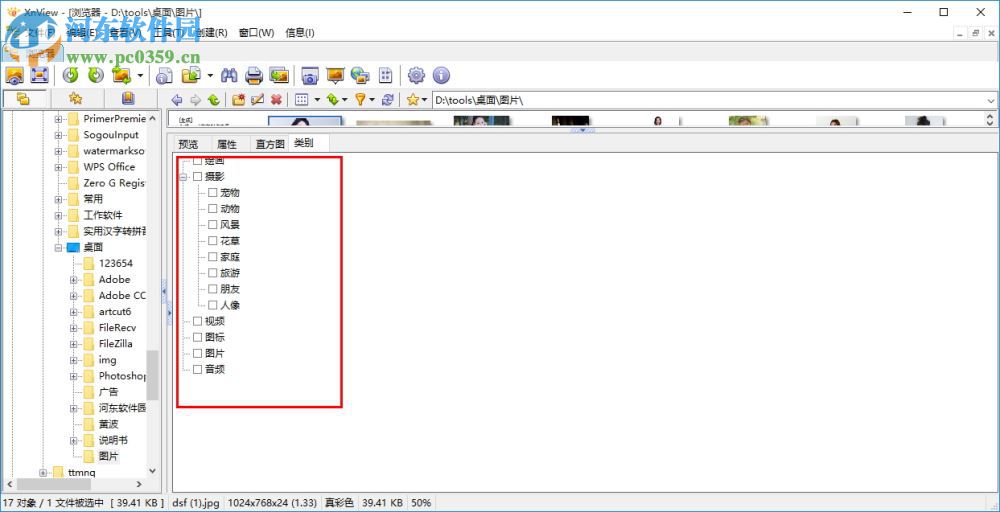Screen dimensions: 1000x512
Task: Switch to the 属性 tab
Action: click(227, 144)
